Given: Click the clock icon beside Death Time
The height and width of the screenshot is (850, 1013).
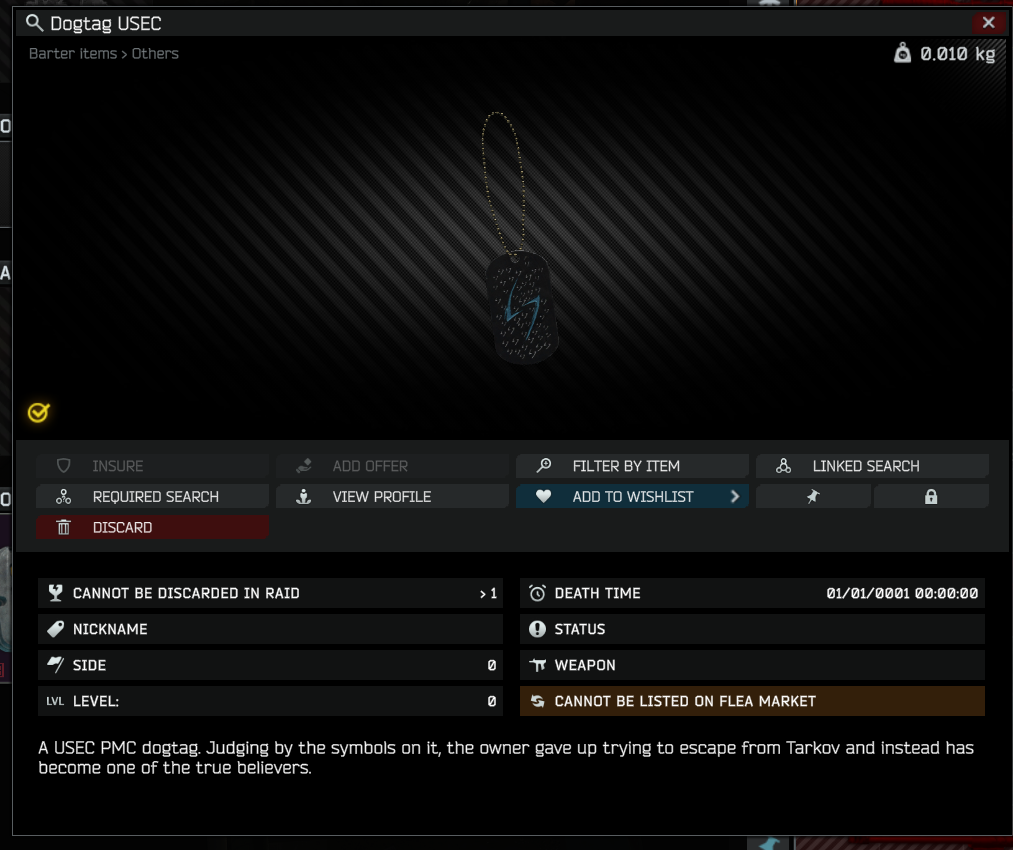Looking at the screenshot, I should (x=538, y=593).
